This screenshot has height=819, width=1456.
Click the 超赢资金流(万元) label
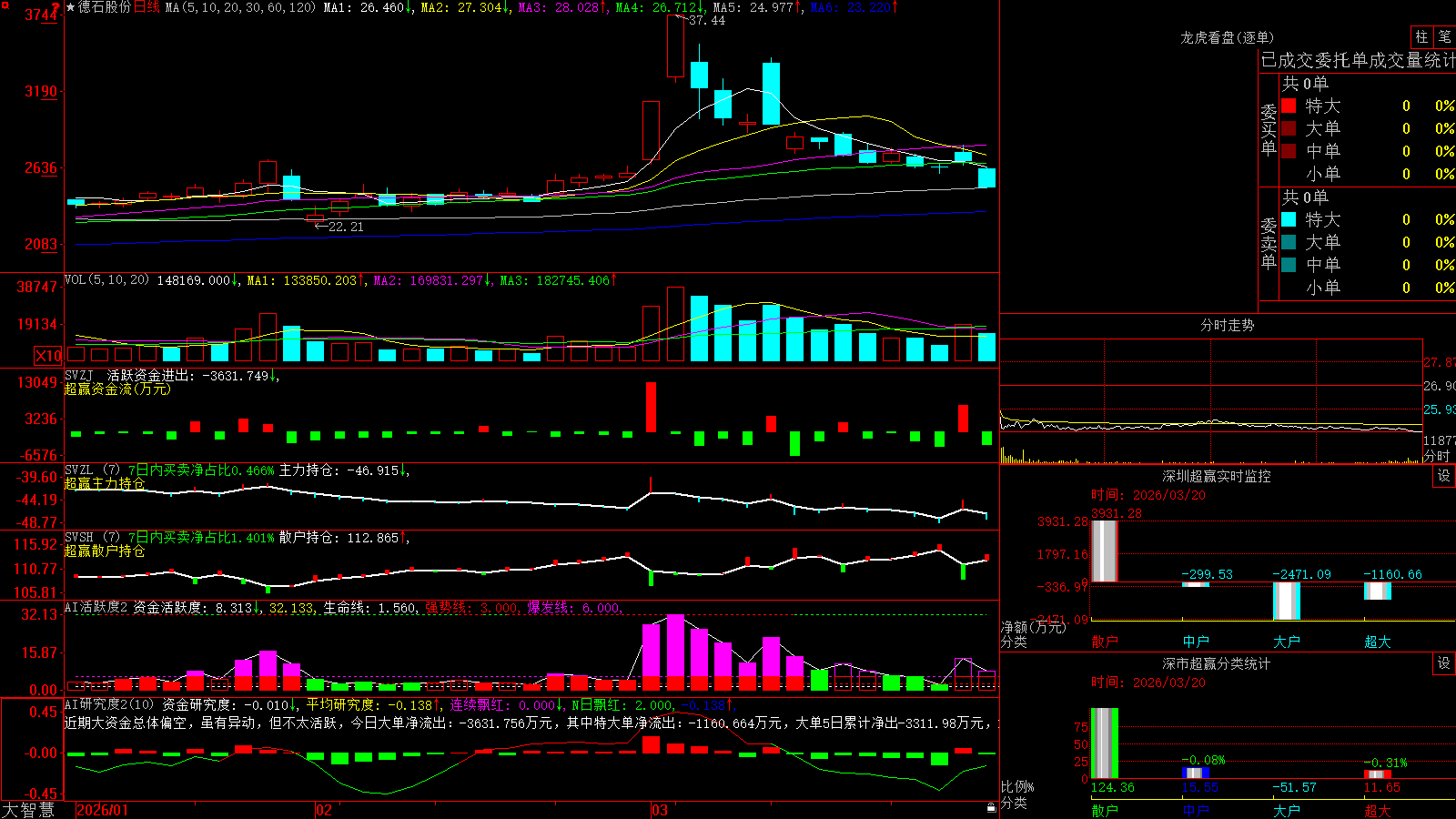coord(117,389)
